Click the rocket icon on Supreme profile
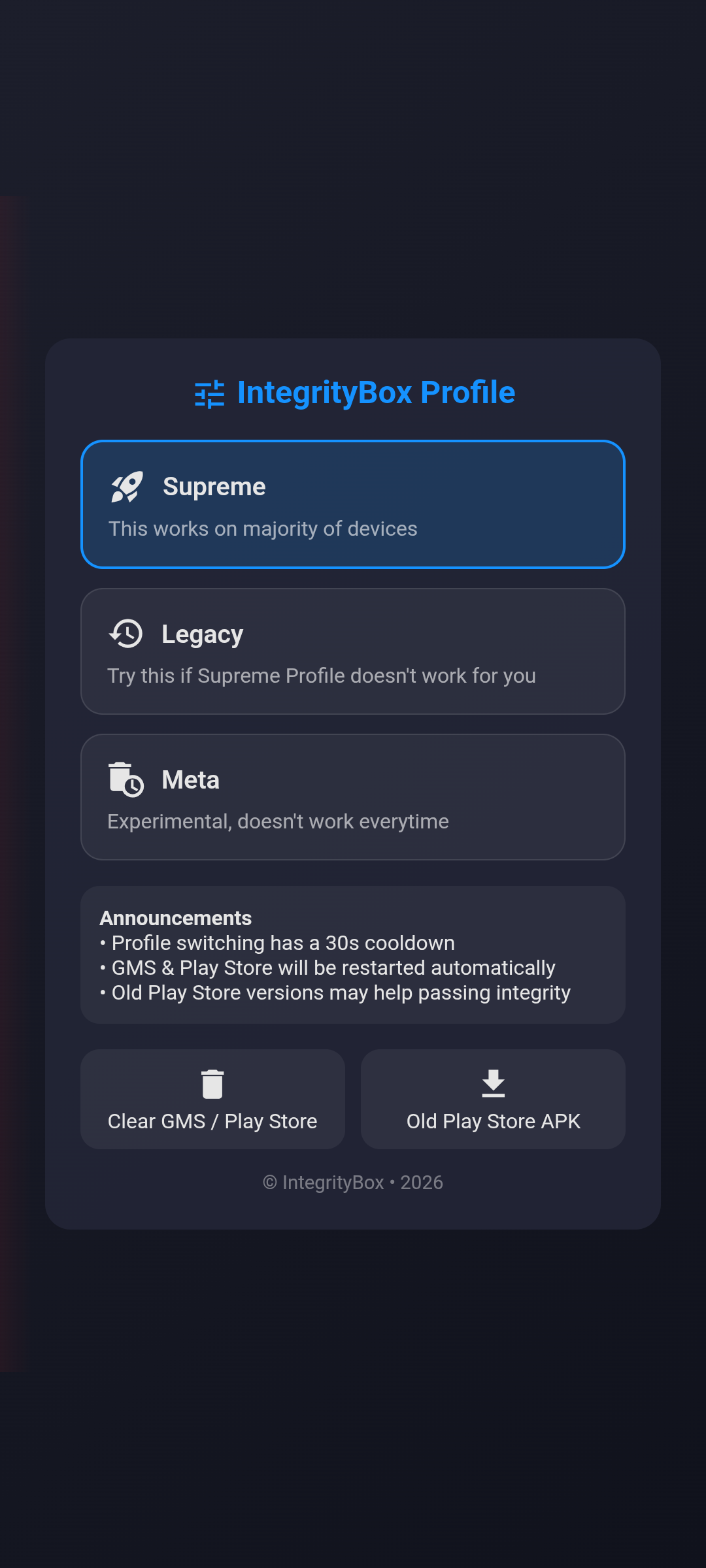Screen dimensions: 706x1568 click(127, 487)
